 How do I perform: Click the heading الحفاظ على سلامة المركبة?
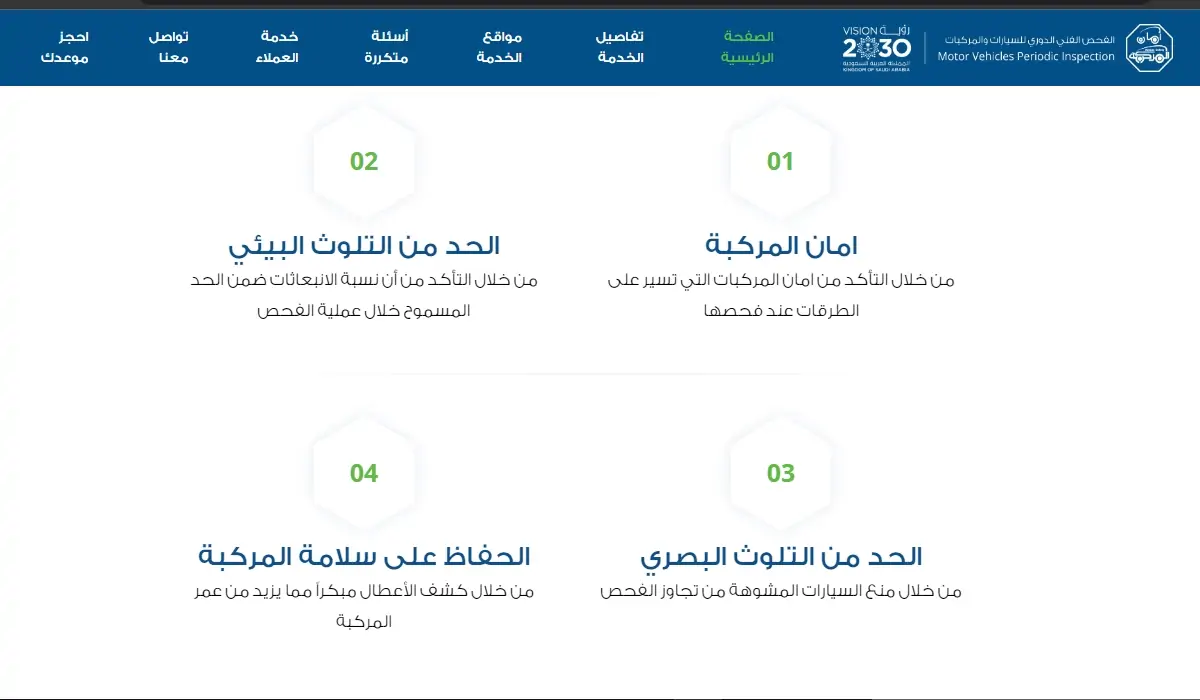[x=364, y=556]
